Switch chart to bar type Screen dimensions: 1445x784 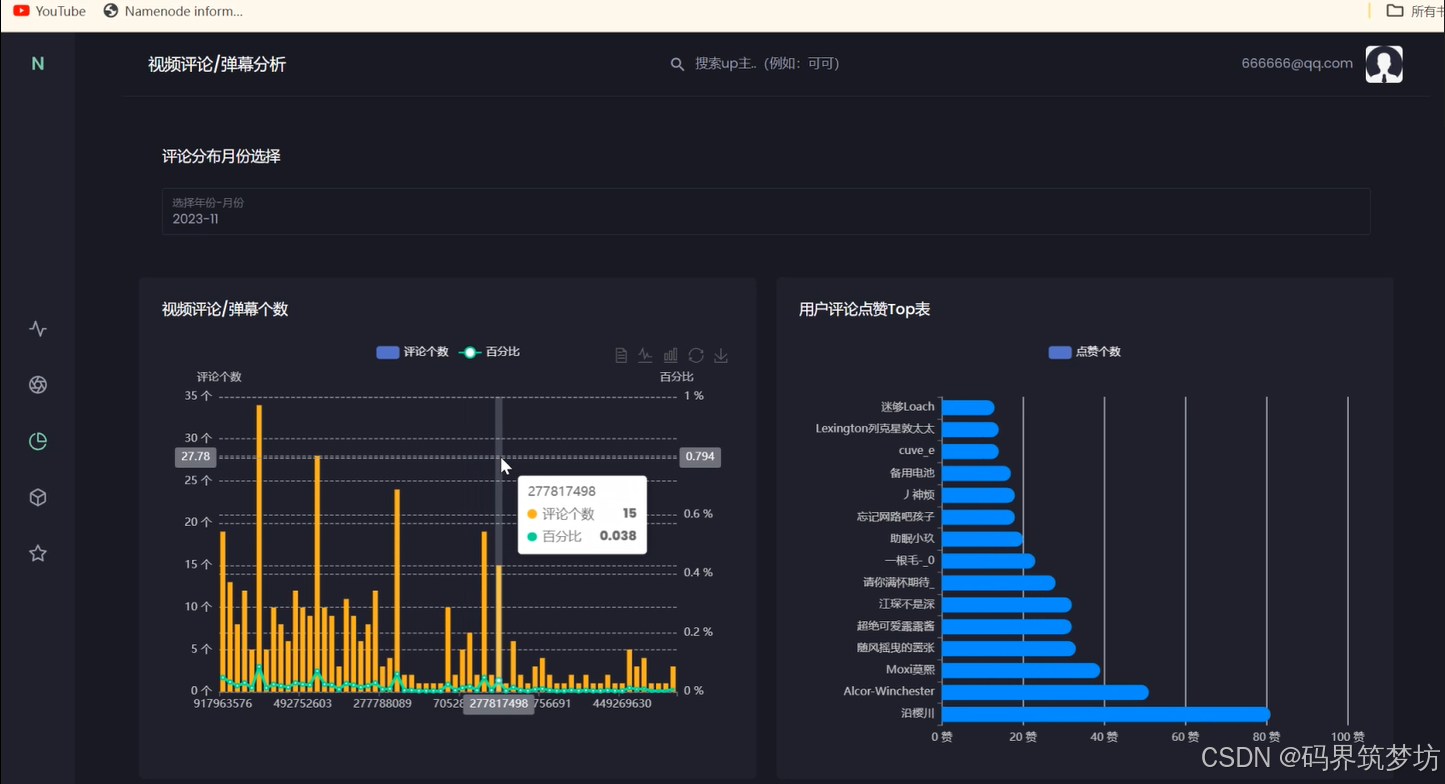[x=671, y=355]
